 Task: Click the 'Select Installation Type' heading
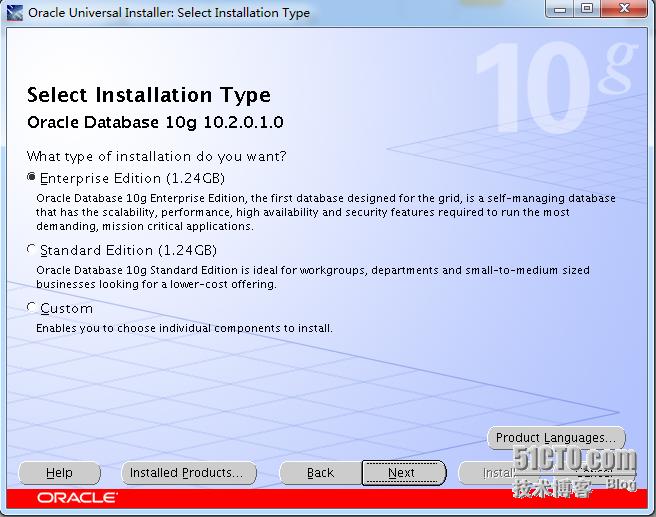tap(149, 95)
